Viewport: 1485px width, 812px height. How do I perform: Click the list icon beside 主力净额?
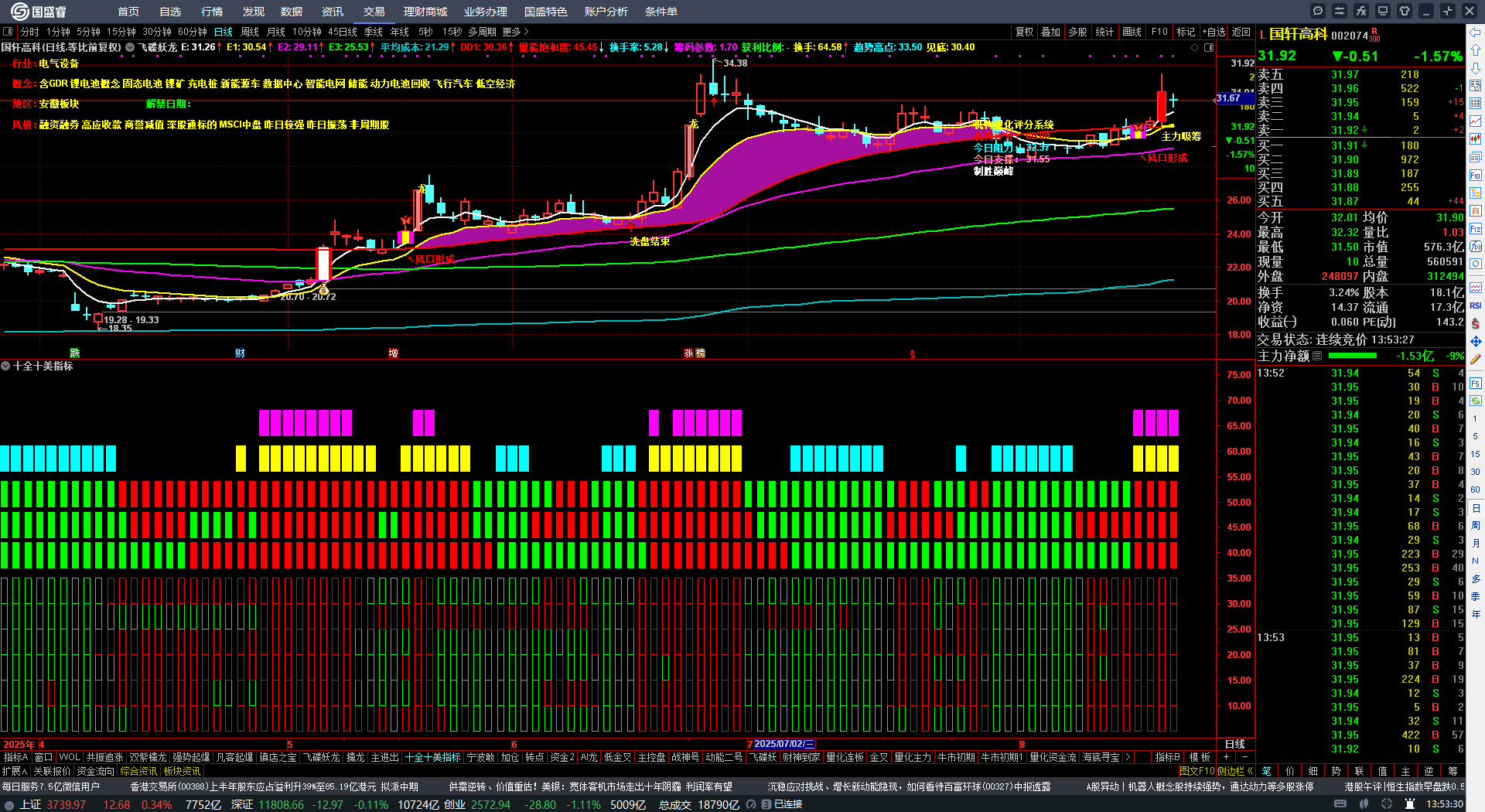(1317, 356)
